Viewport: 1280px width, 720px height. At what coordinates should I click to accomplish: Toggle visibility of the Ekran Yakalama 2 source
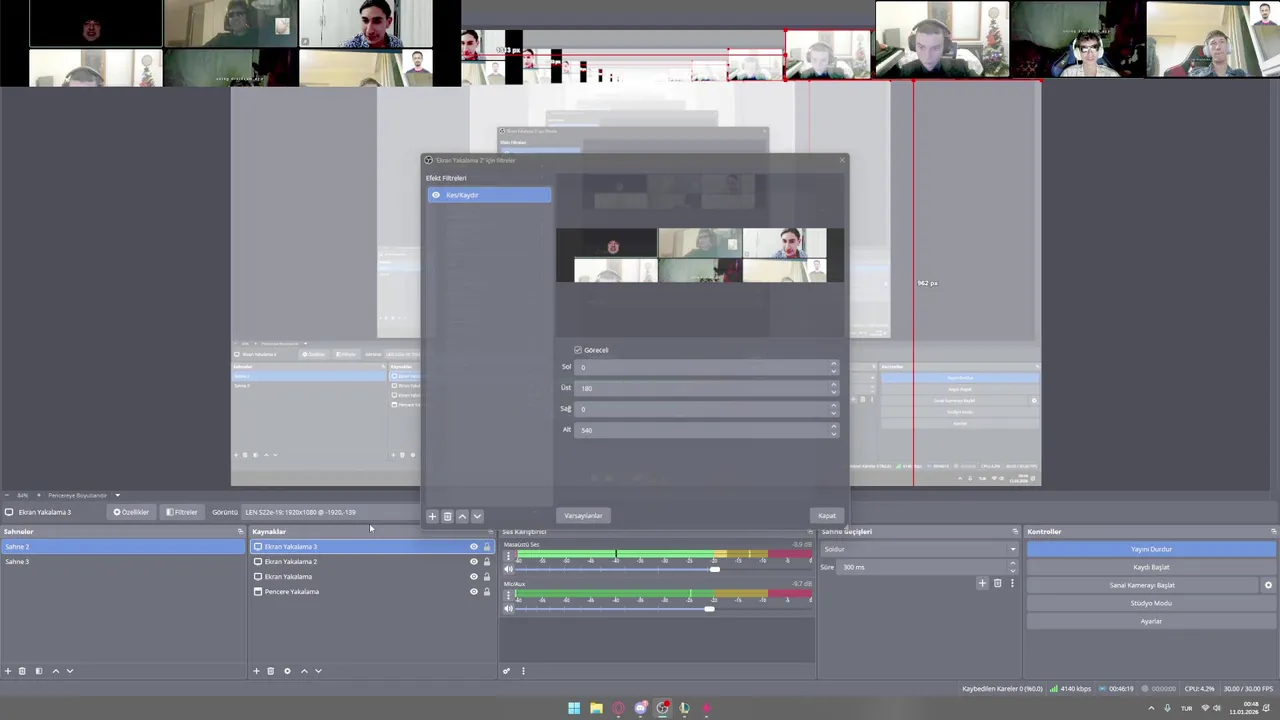(x=474, y=562)
